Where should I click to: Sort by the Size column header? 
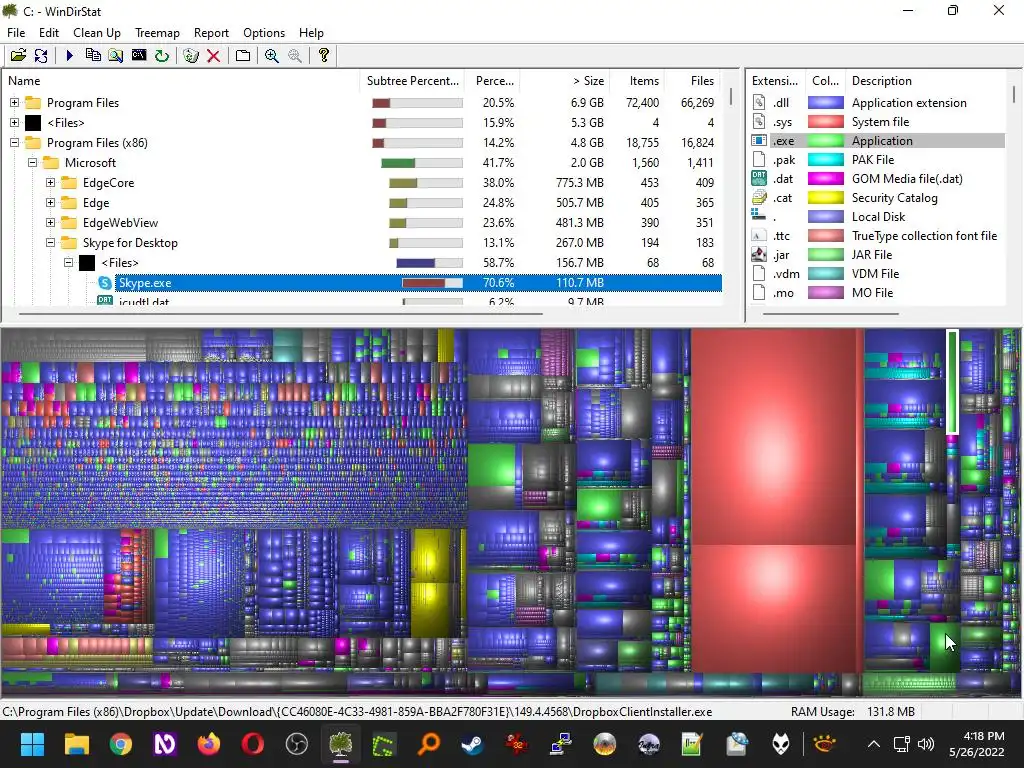point(565,81)
